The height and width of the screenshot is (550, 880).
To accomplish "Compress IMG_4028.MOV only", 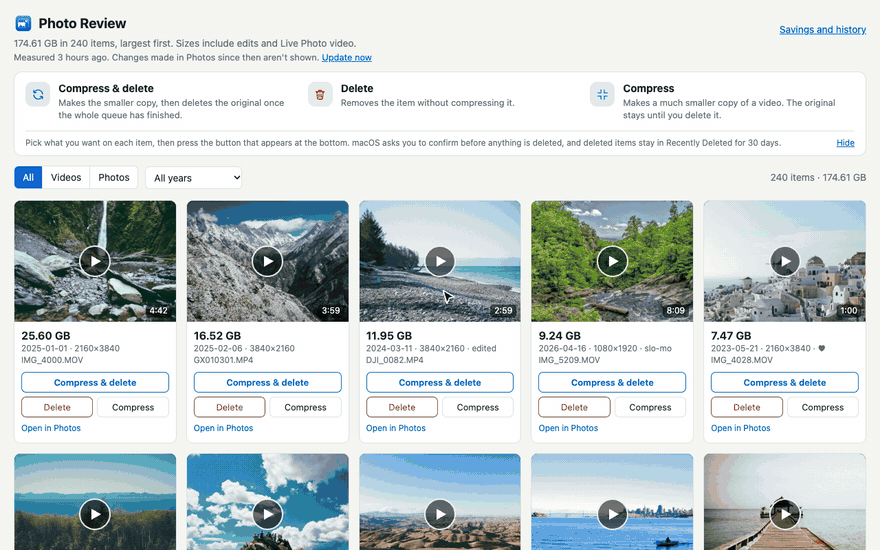I will [823, 407].
